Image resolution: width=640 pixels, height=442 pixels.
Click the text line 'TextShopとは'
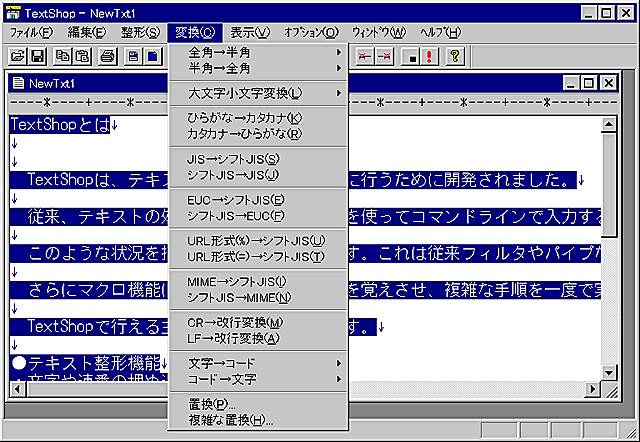tap(60, 125)
